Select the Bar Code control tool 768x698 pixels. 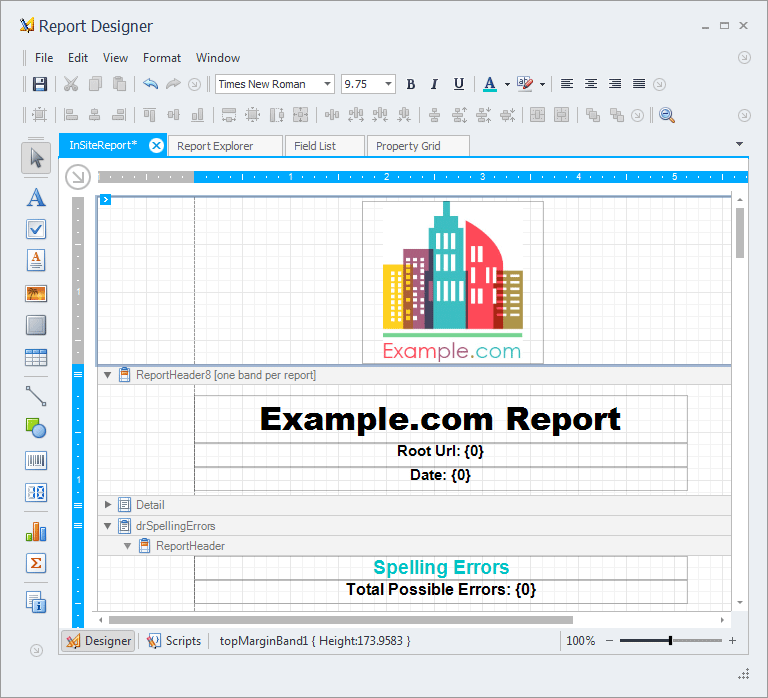36,461
